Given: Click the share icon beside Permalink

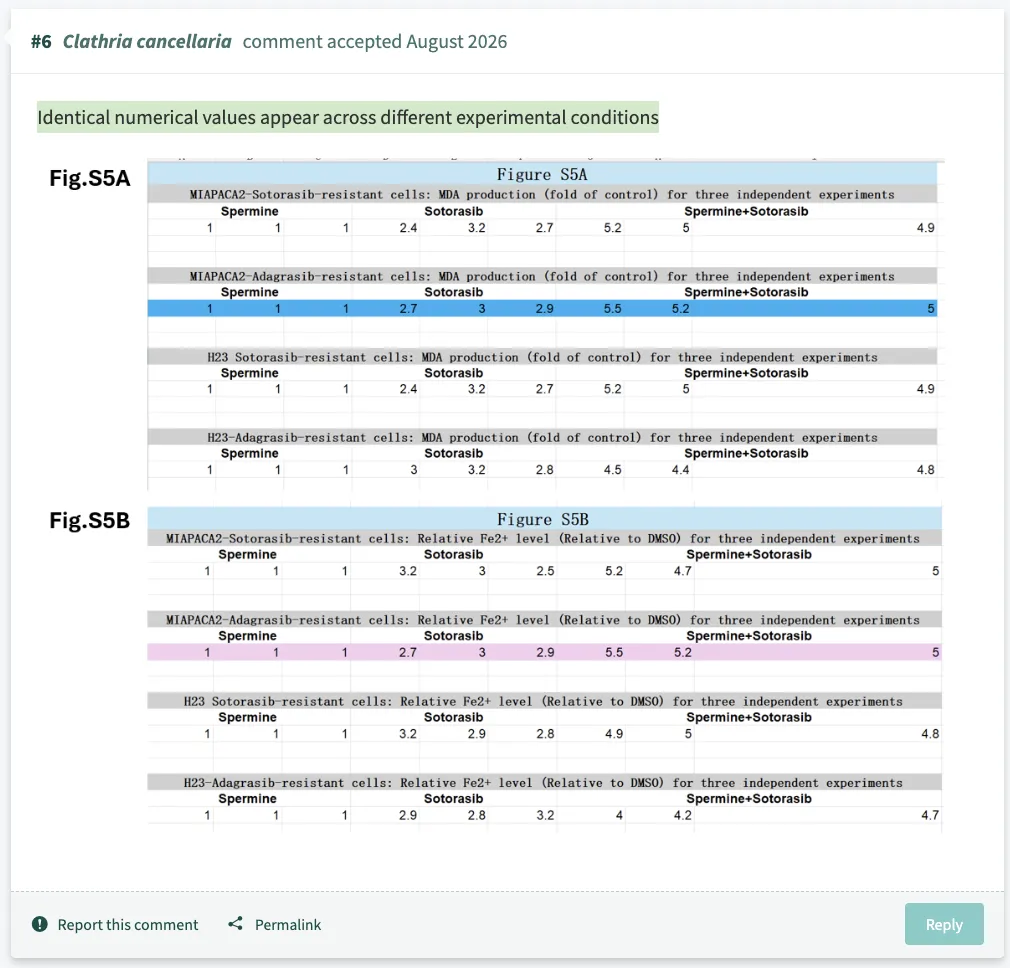Looking at the screenshot, I should pos(236,924).
